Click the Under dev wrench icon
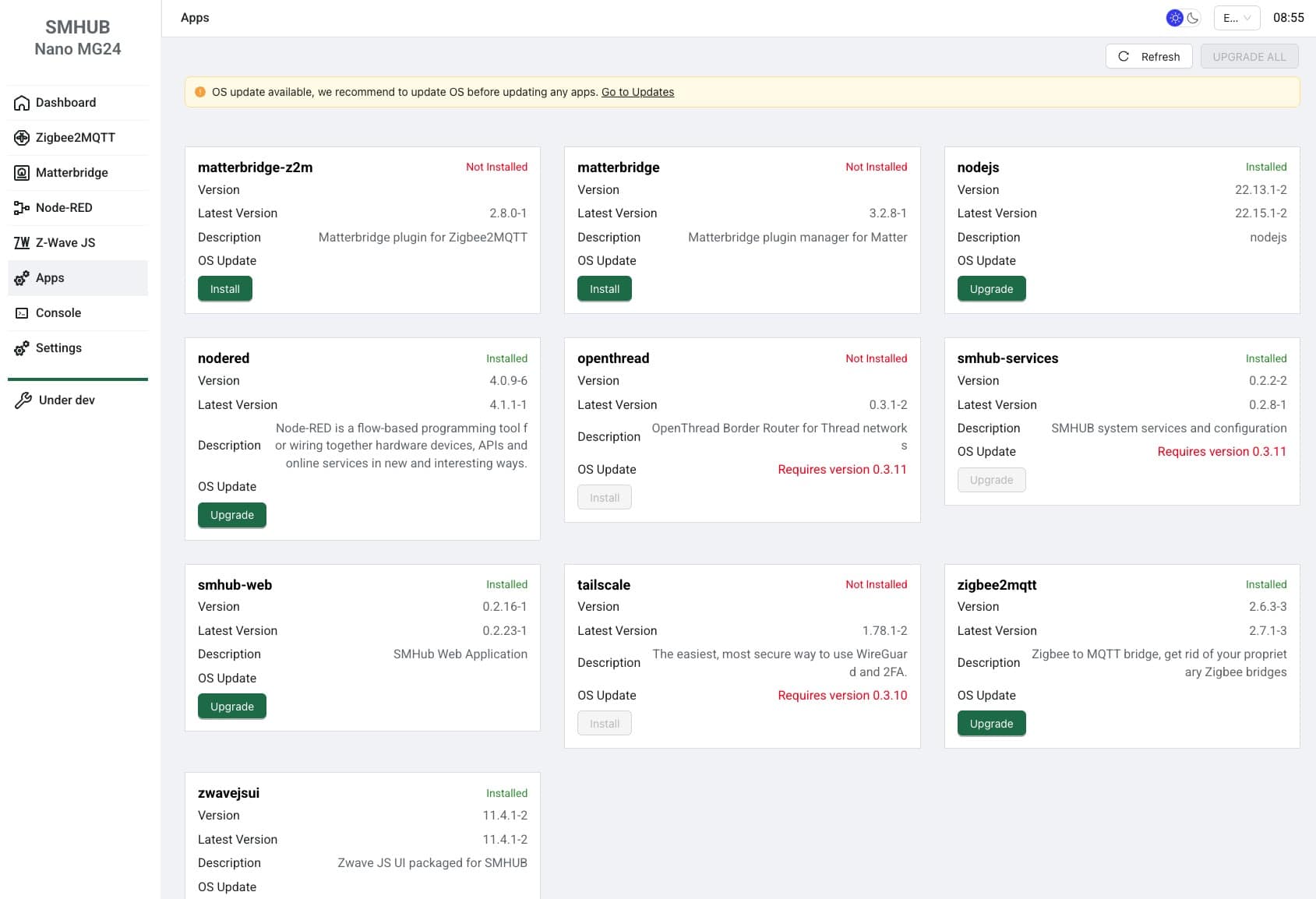 [23, 400]
